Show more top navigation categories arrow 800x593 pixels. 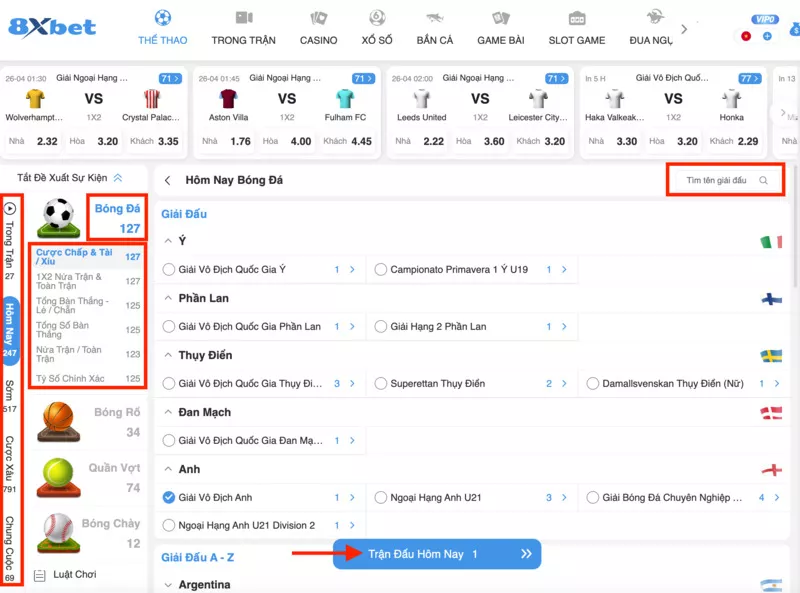(x=684, y=29)
